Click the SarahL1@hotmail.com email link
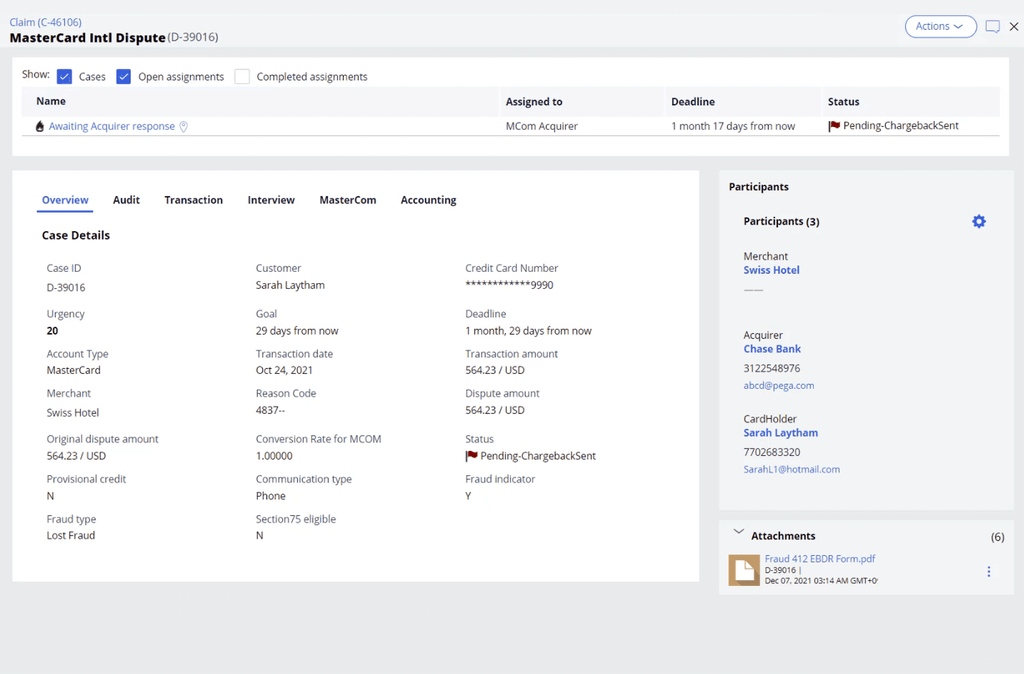1024x674 pixels. (791, 469)
